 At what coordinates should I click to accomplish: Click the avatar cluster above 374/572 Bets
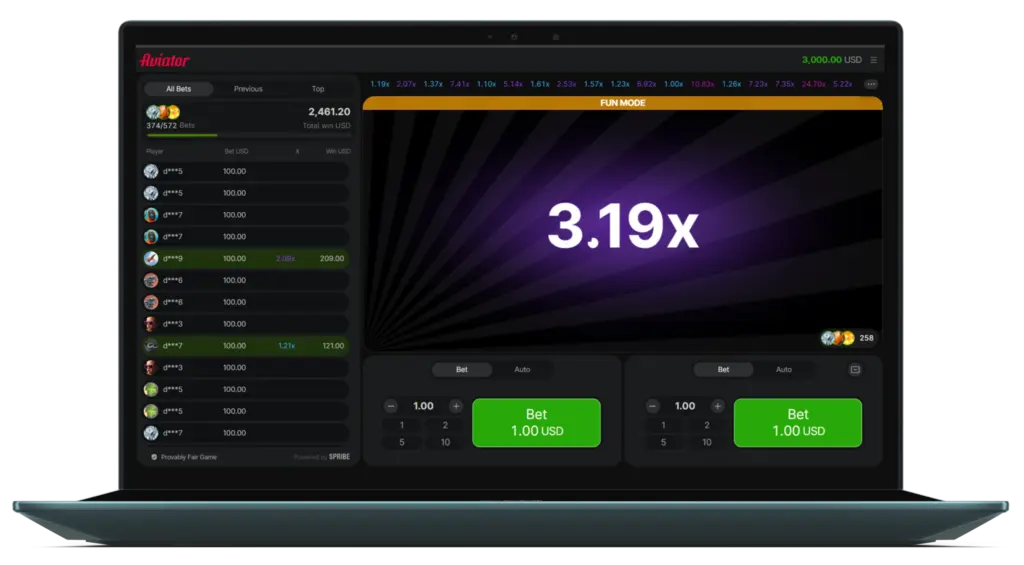pos(163,112)
